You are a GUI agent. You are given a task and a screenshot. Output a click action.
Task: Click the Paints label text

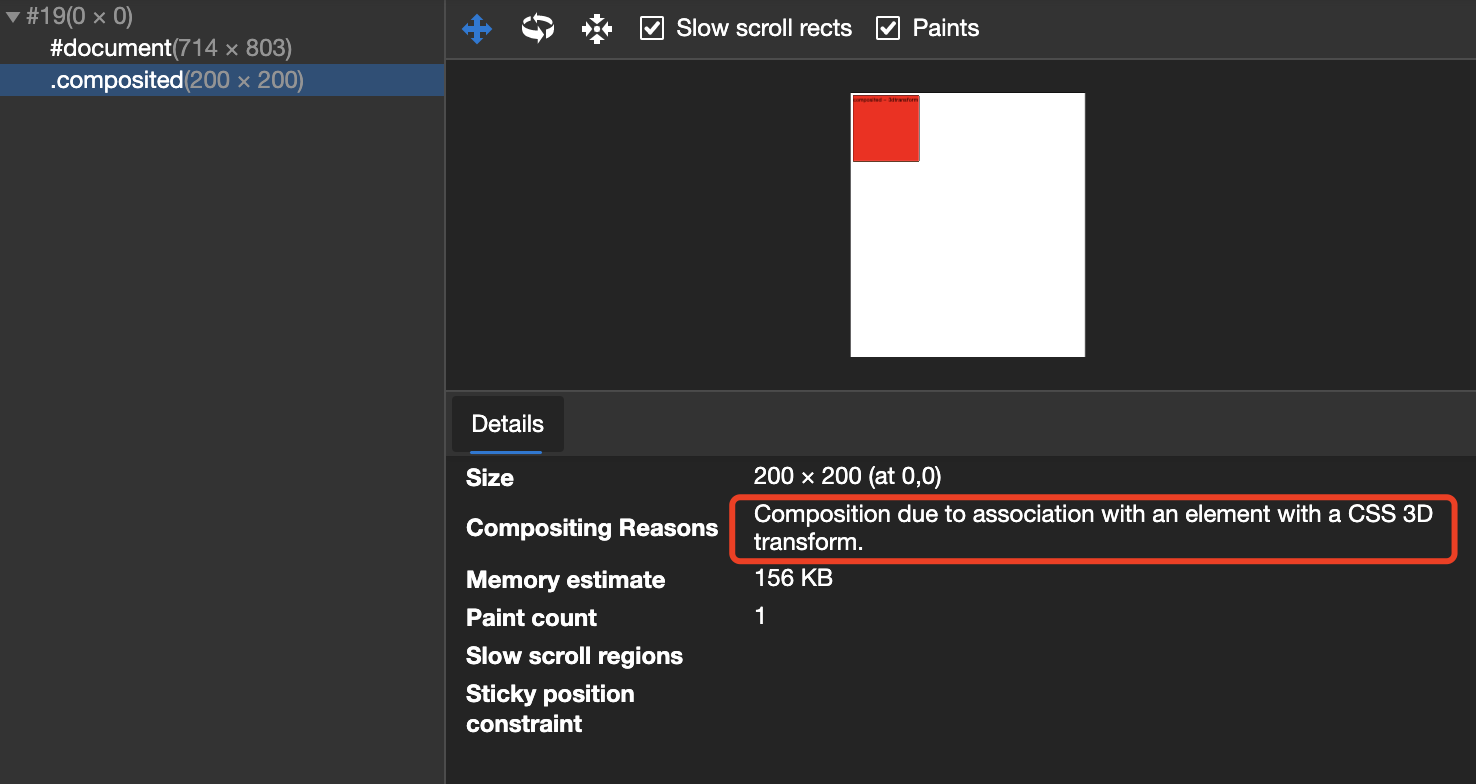tap(945, 28)
